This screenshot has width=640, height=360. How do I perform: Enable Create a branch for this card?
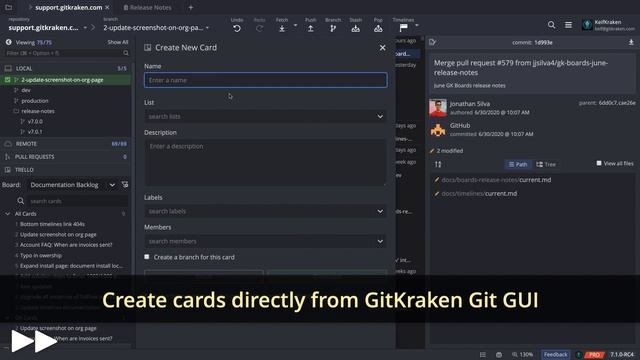point(147,257)
